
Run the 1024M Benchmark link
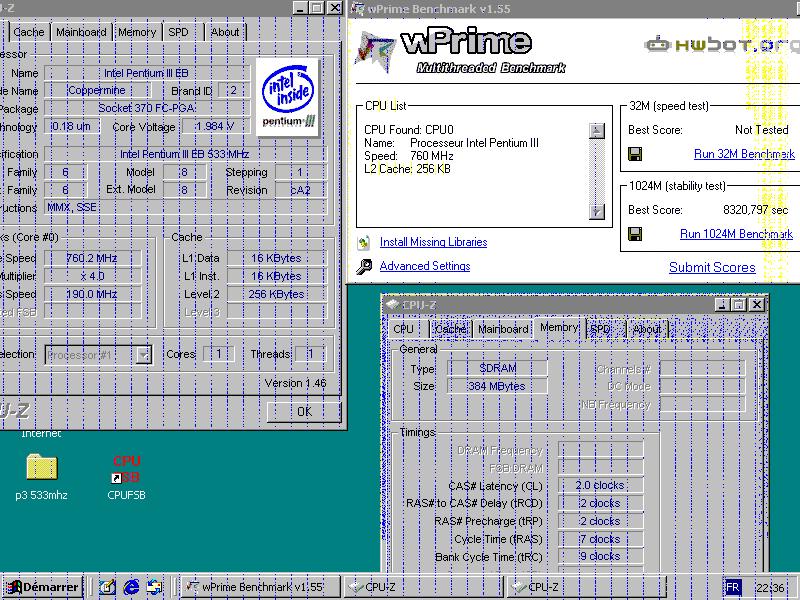click(x=736, y=234)
